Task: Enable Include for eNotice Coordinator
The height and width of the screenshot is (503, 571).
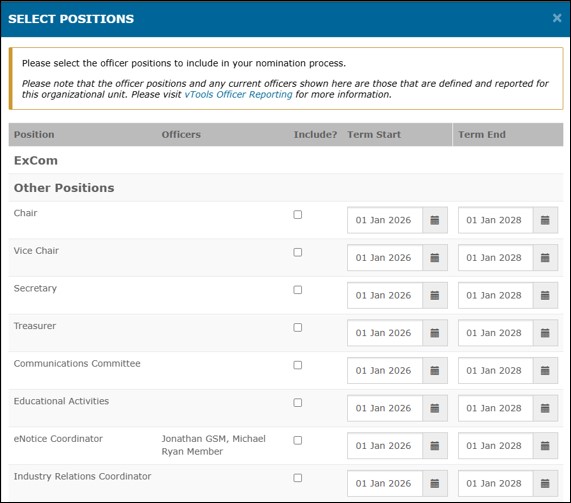Action: click(298, 440)
